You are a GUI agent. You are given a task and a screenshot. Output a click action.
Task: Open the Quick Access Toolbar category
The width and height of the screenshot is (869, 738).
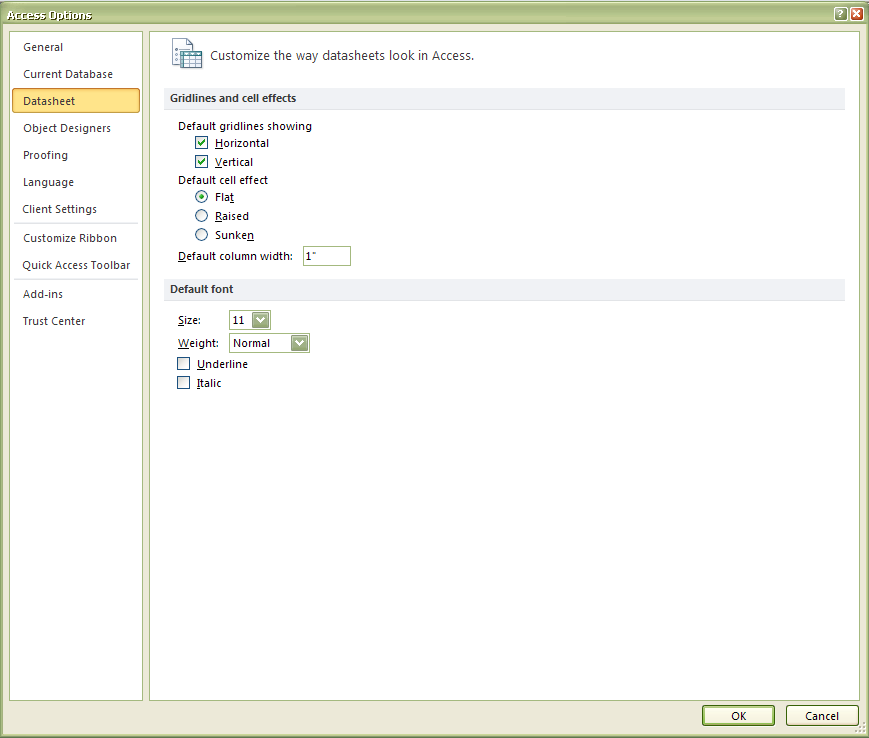[x=76, y=265]
